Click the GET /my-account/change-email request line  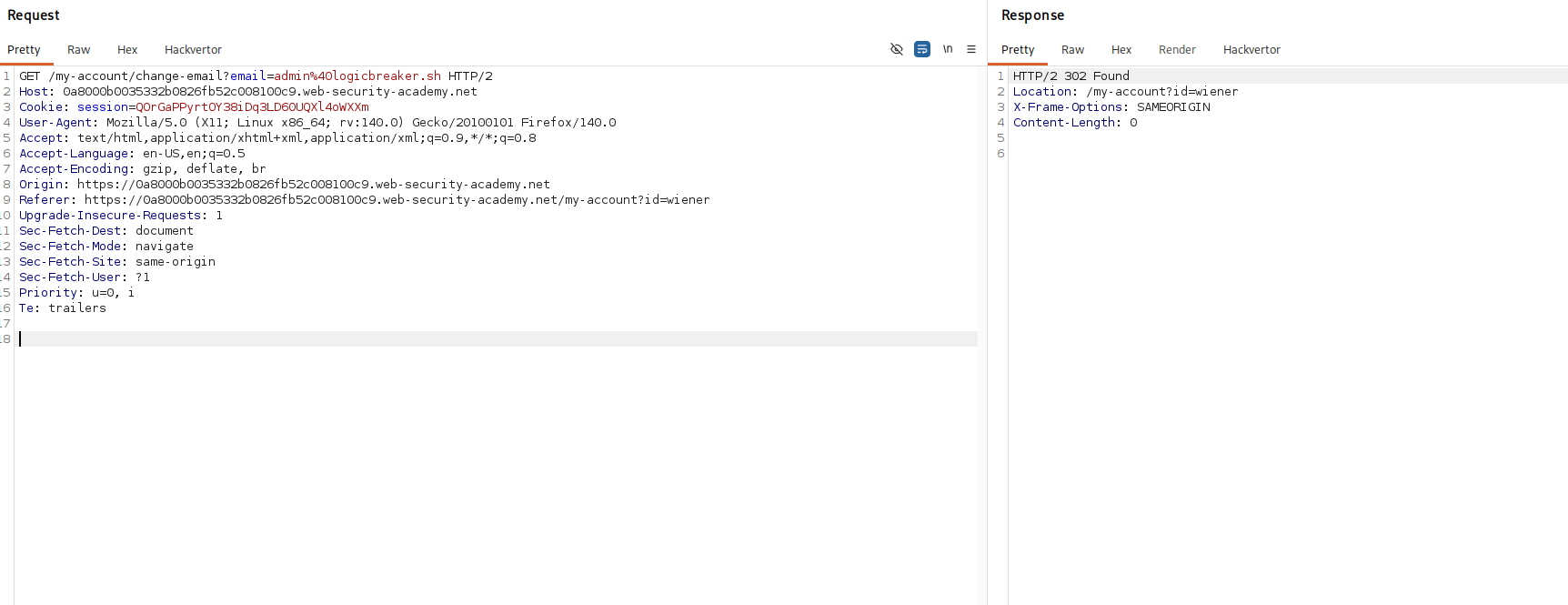coord(256,76)
